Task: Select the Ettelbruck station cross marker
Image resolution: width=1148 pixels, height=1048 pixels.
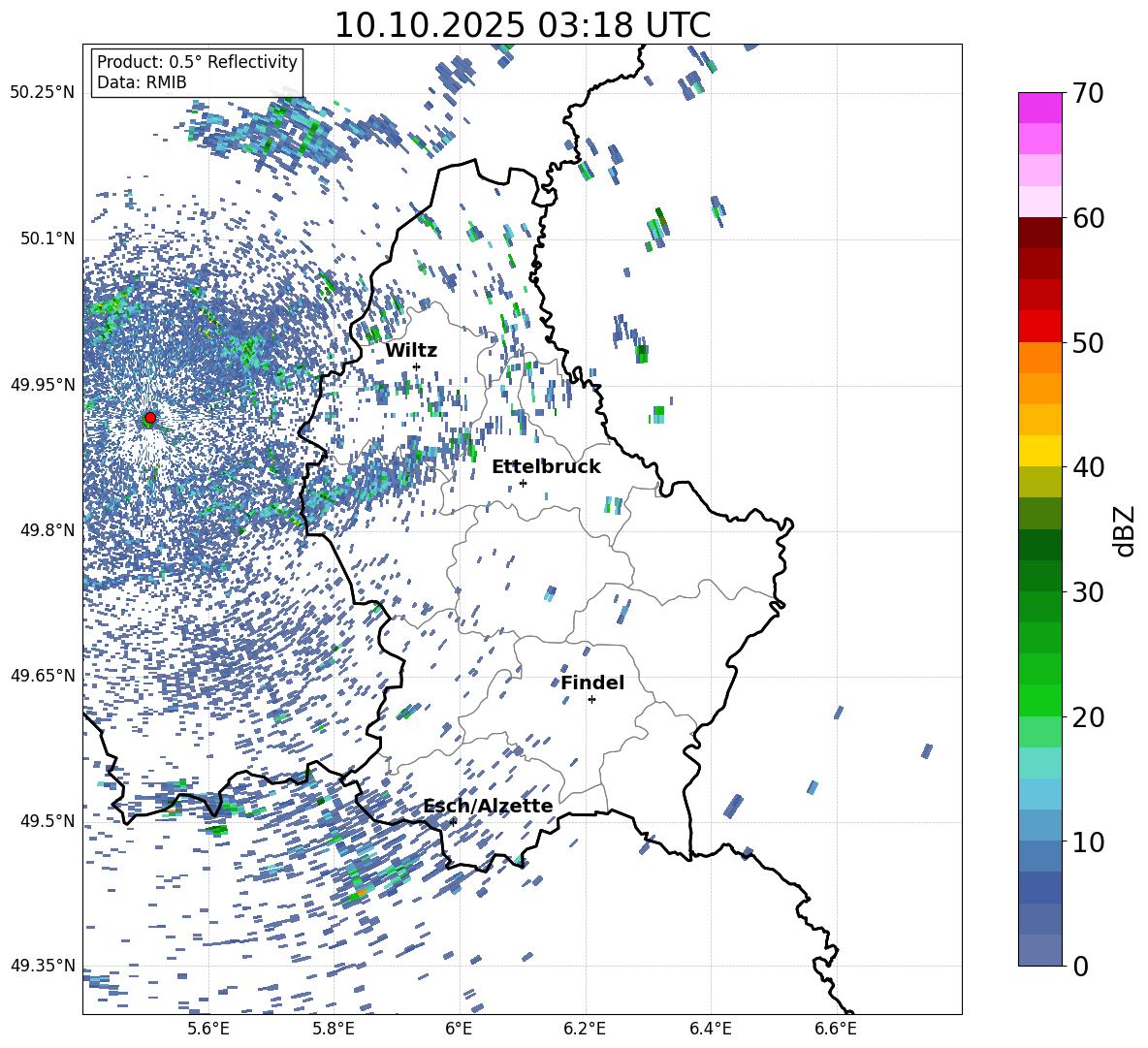Action: 523,483
